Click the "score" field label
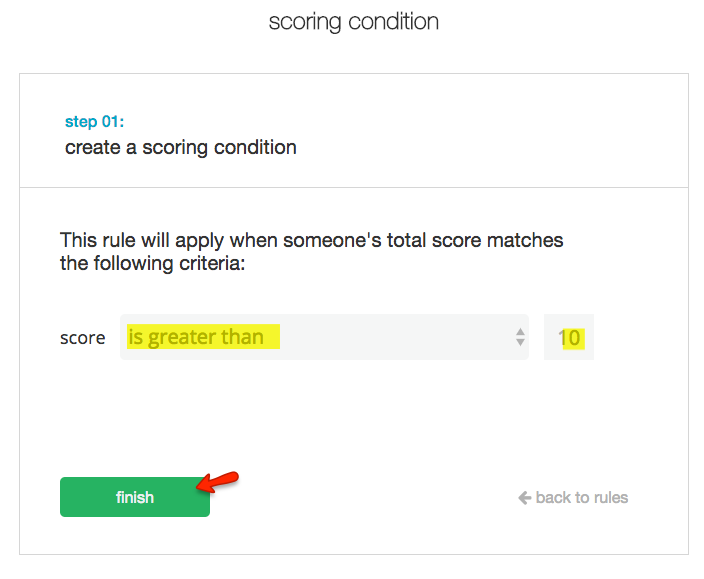This screenshot has width=704, height=579. 82,338
